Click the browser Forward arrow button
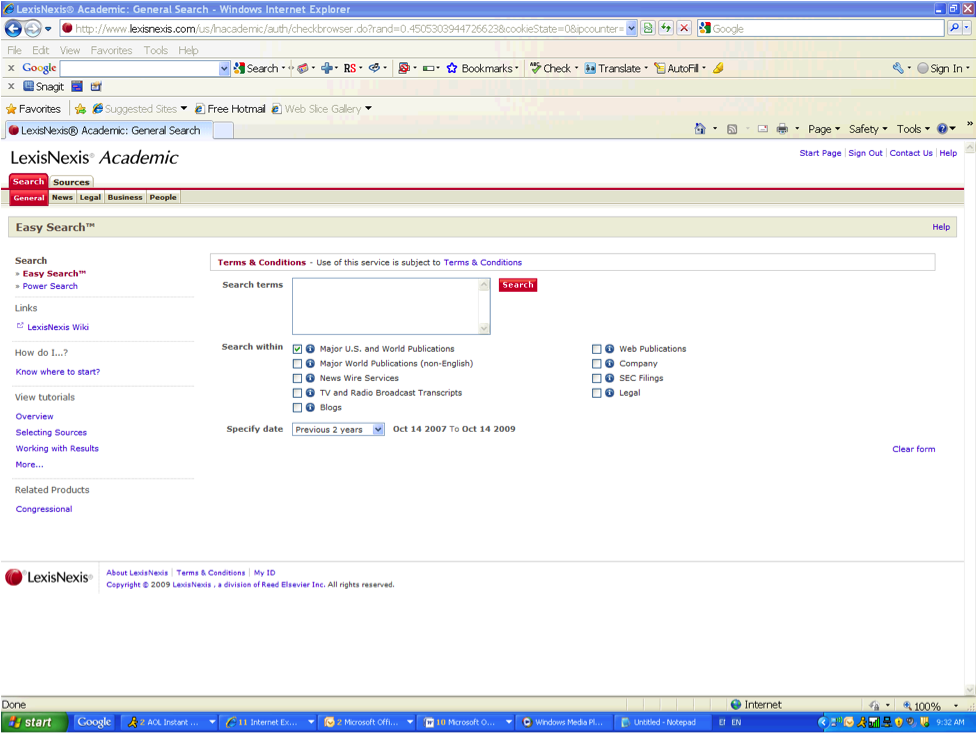The image size is (977, 734). pyautogui.click(x=32, y=29)
